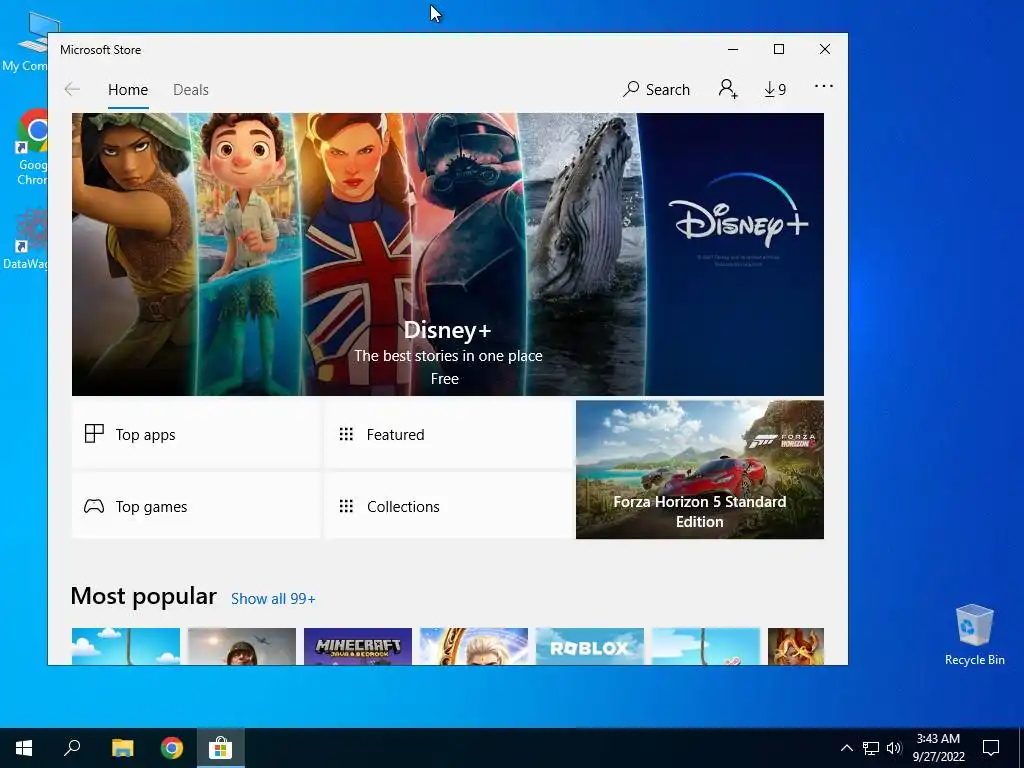Open Collections tile
Image resolution: width=1024 pixels, height=768 pixels.
tap(449, 506)
